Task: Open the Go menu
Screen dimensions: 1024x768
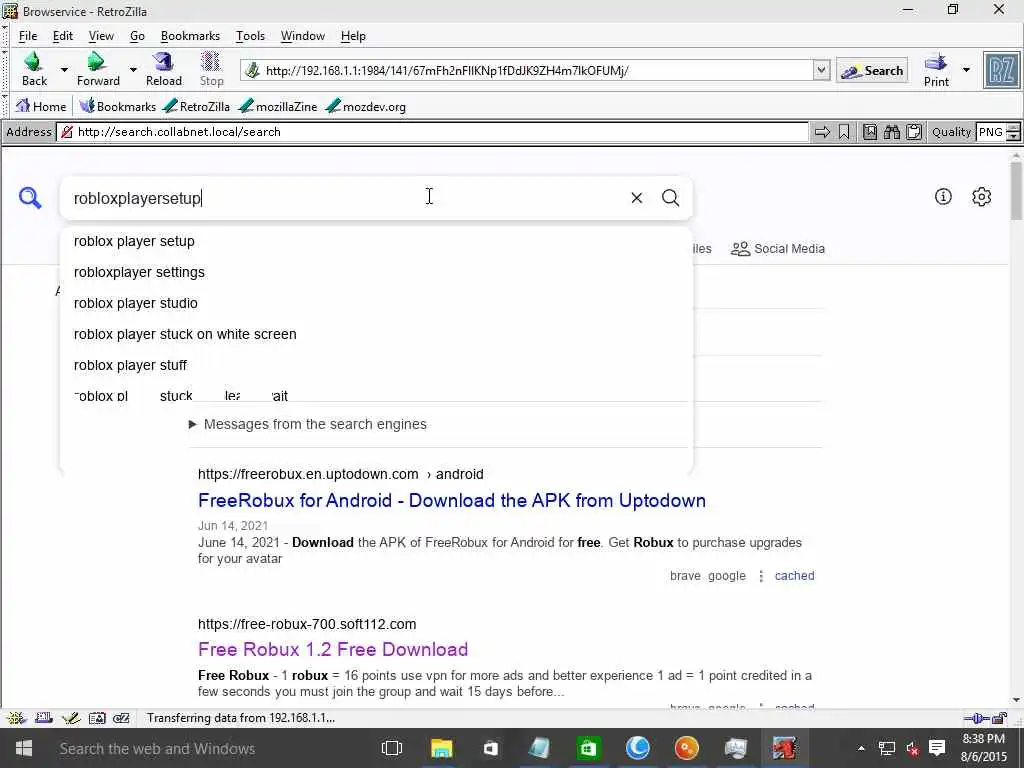Action: (137, 36)
